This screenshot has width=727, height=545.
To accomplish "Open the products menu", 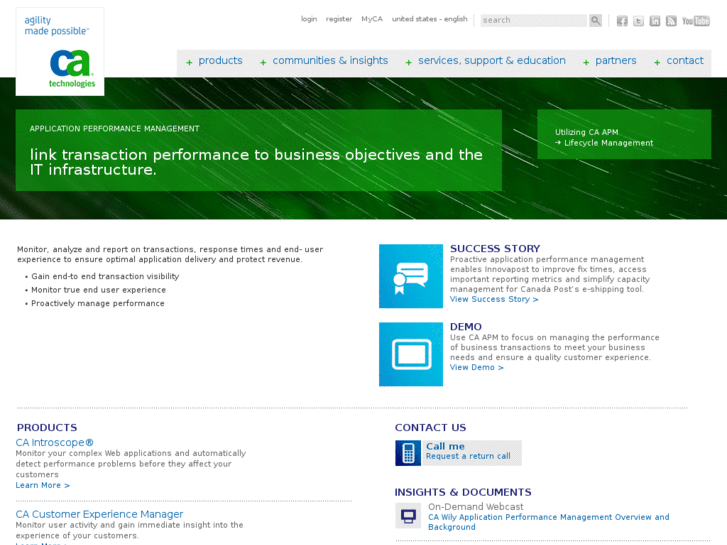I will click(220, 61).
